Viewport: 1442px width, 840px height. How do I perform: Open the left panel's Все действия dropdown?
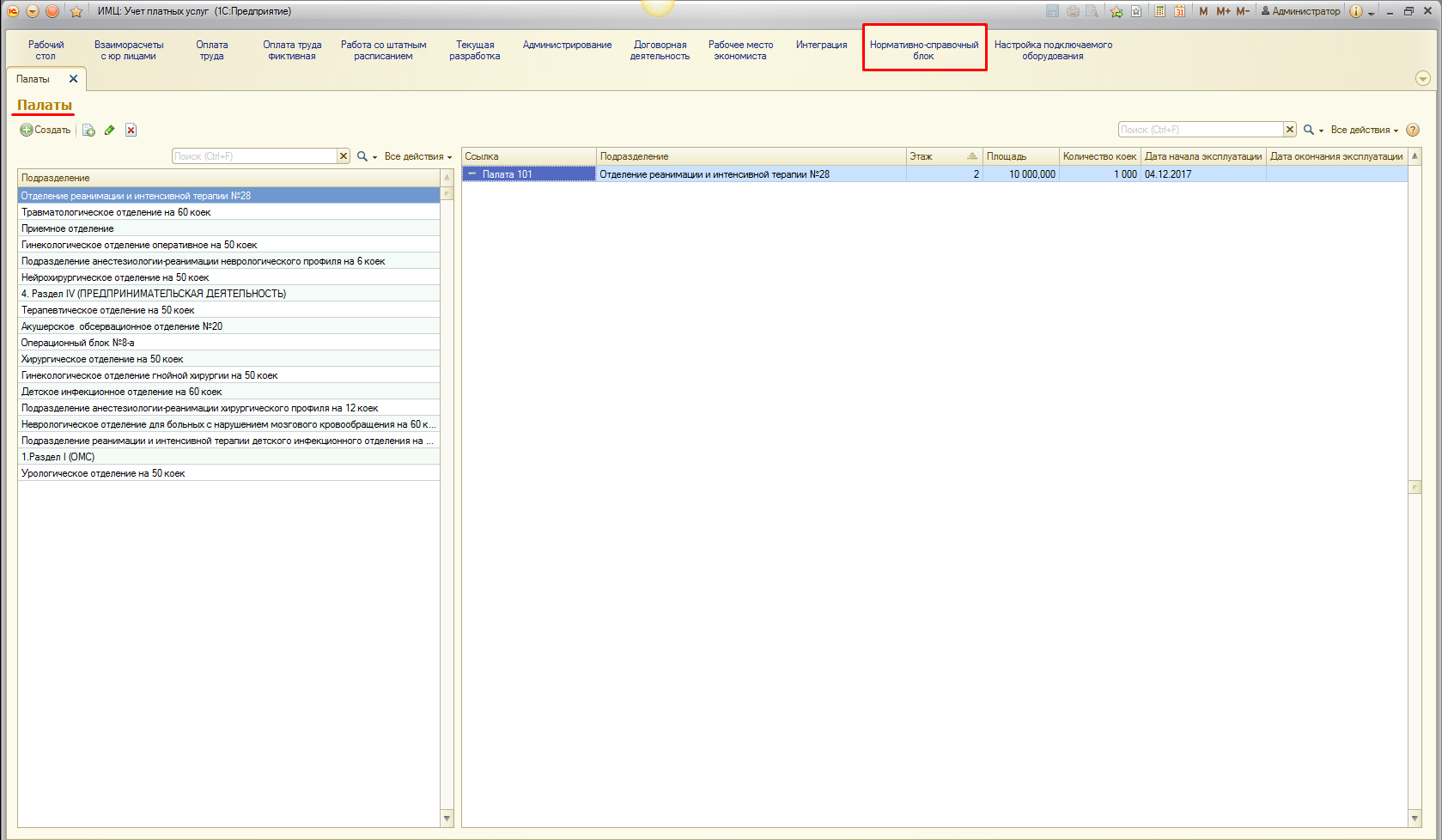click(417, 156)
